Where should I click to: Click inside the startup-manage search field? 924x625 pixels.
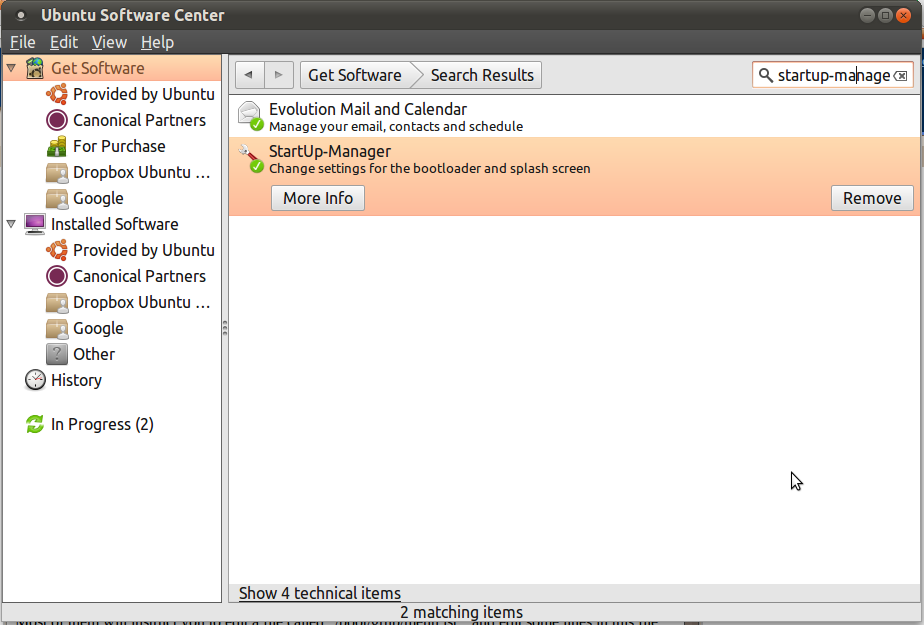[x=833, y=75]
